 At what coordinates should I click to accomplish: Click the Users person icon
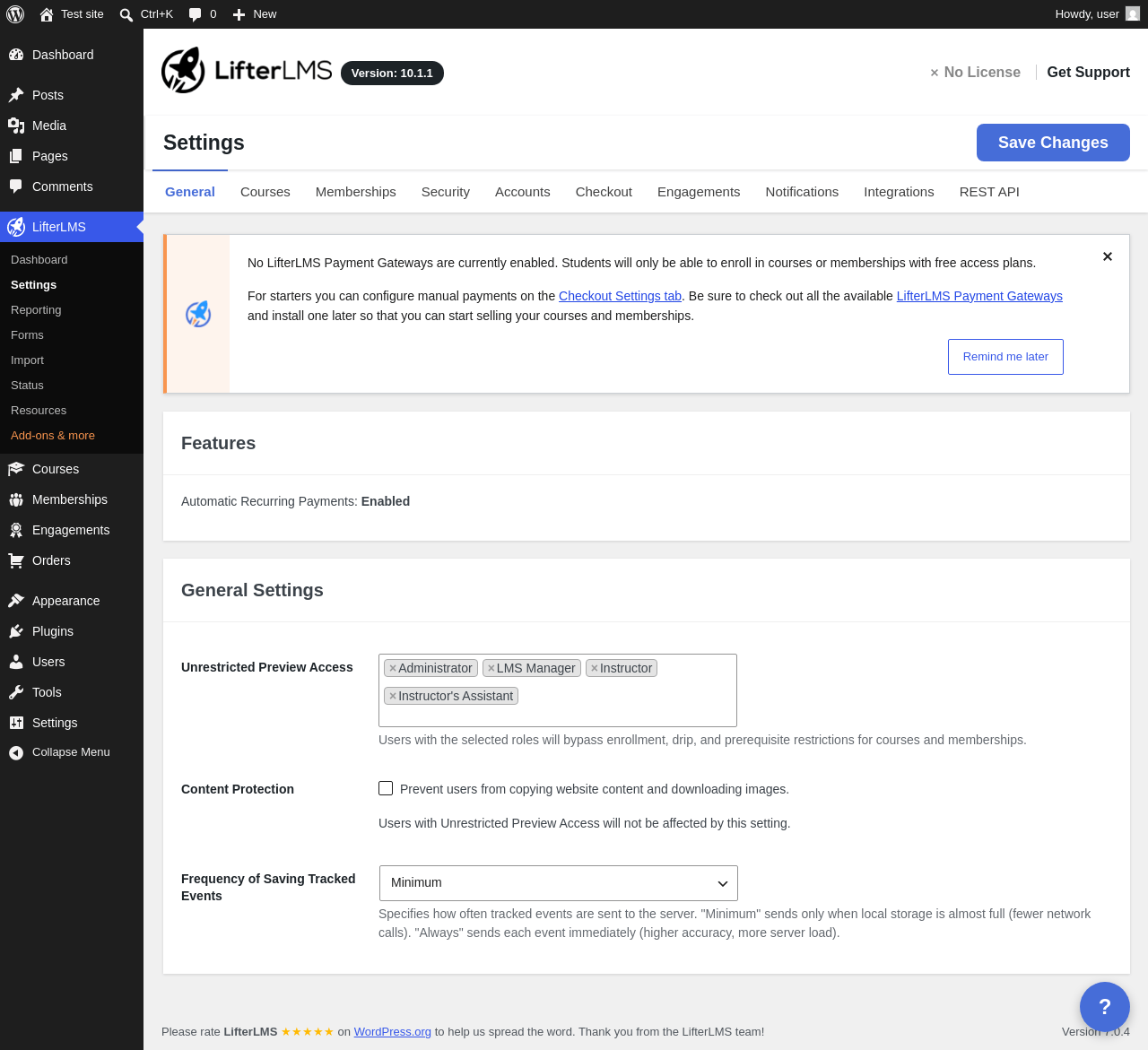tap(16, 662)
